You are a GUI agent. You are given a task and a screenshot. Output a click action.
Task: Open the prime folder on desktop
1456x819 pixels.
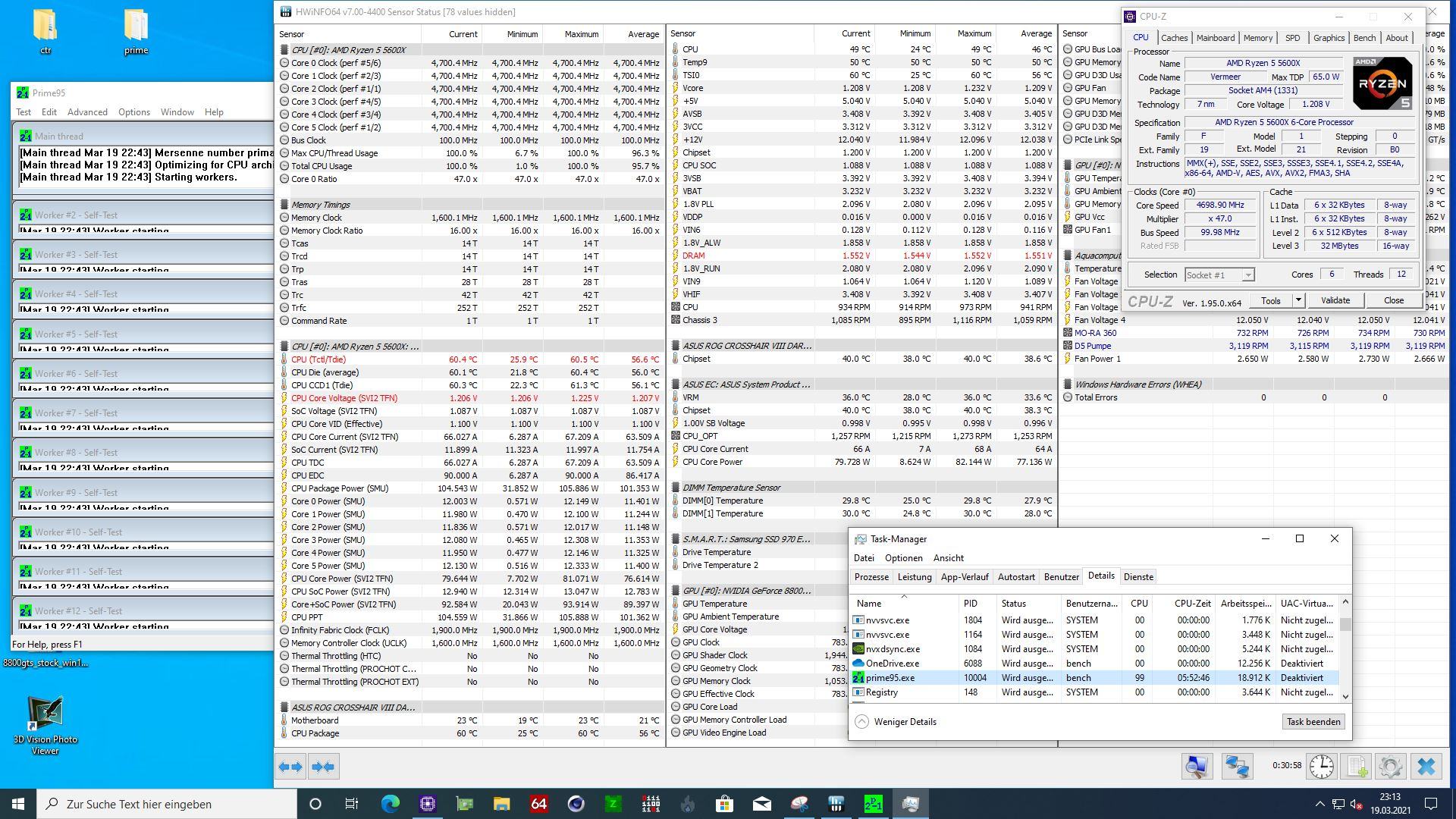coord(136,32)
